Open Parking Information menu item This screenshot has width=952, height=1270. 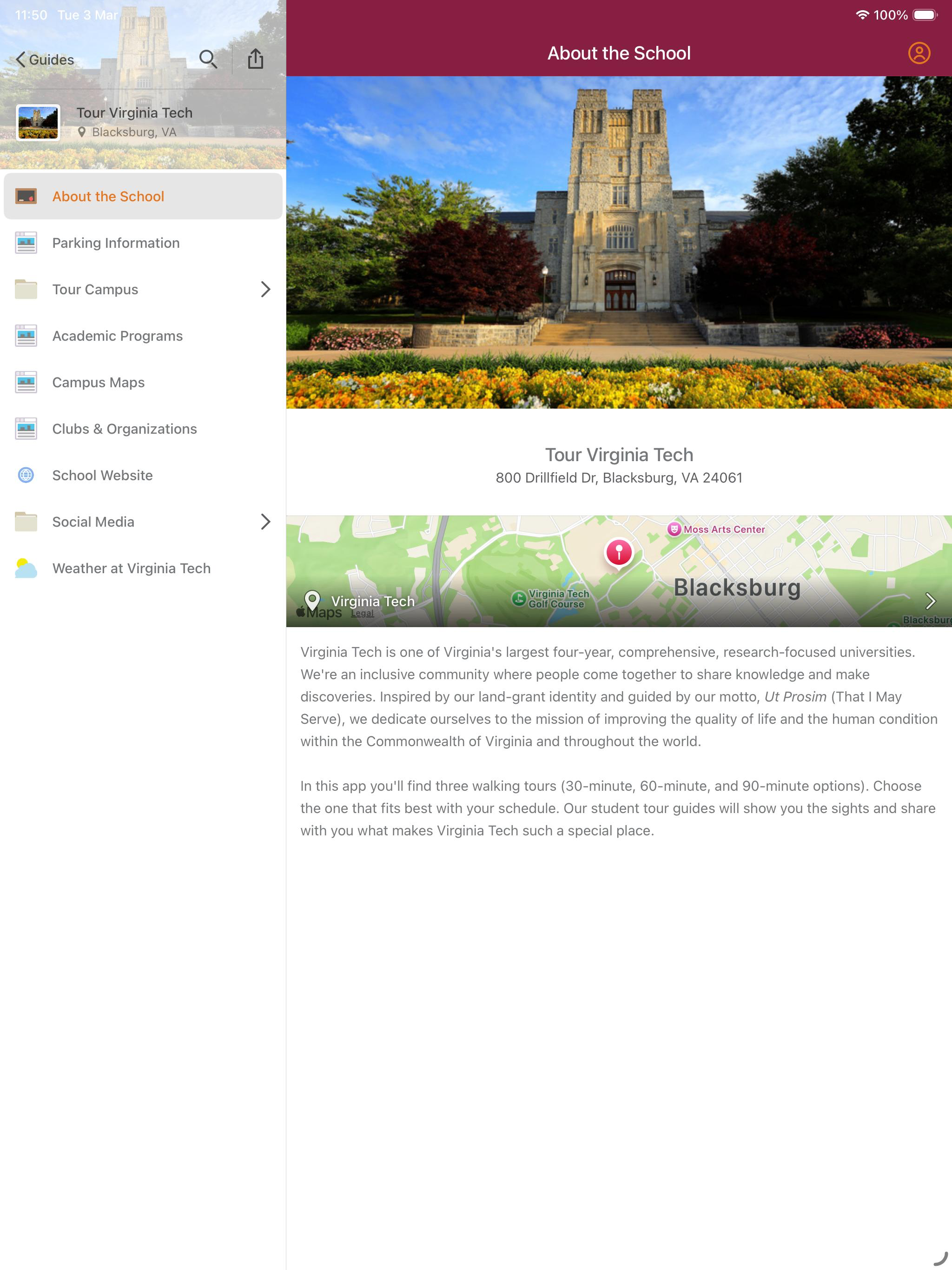[143, 243]
